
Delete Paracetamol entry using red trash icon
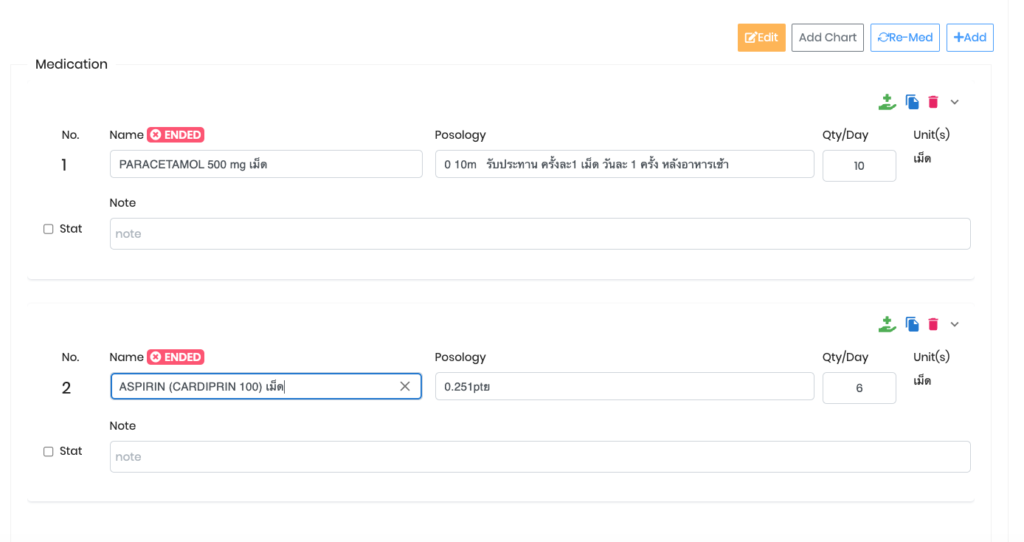coord(933,102)
